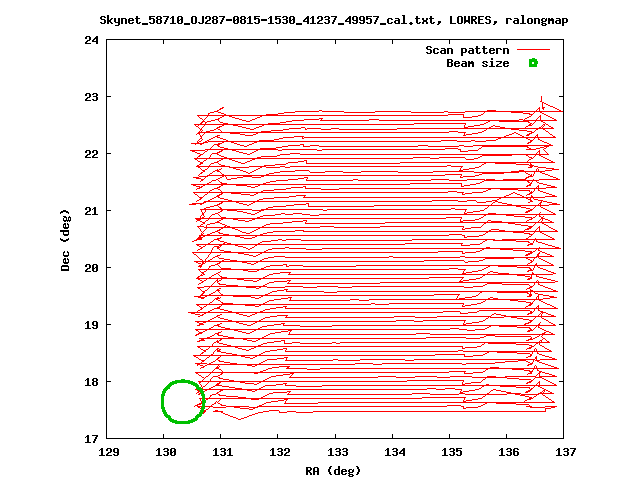Click the green beam size circle on plot
This screenshot has width=640, height=480.
[183, 402]
